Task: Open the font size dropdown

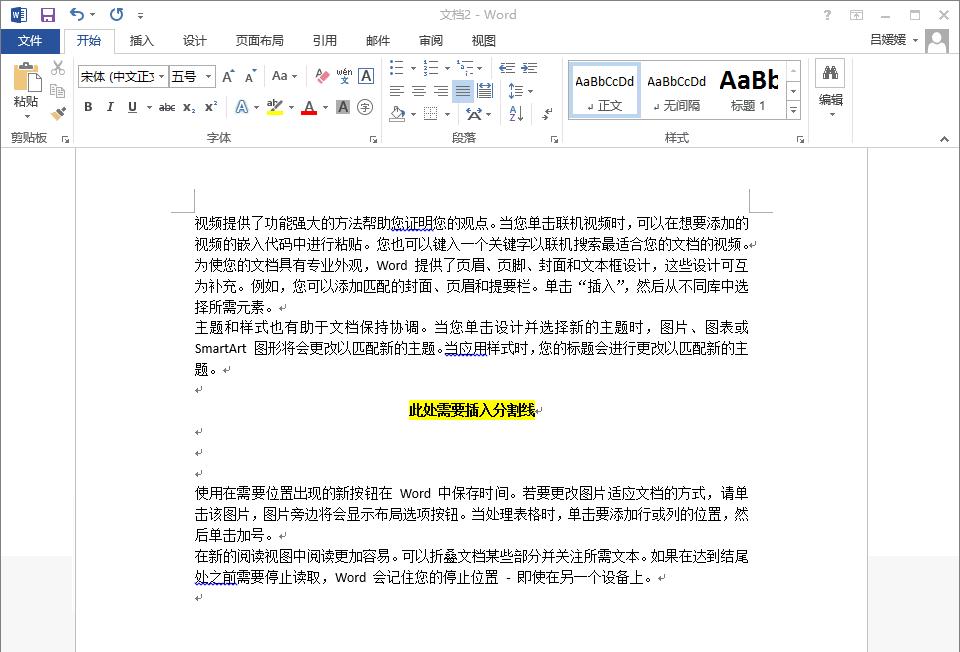Action: point(208,76)
